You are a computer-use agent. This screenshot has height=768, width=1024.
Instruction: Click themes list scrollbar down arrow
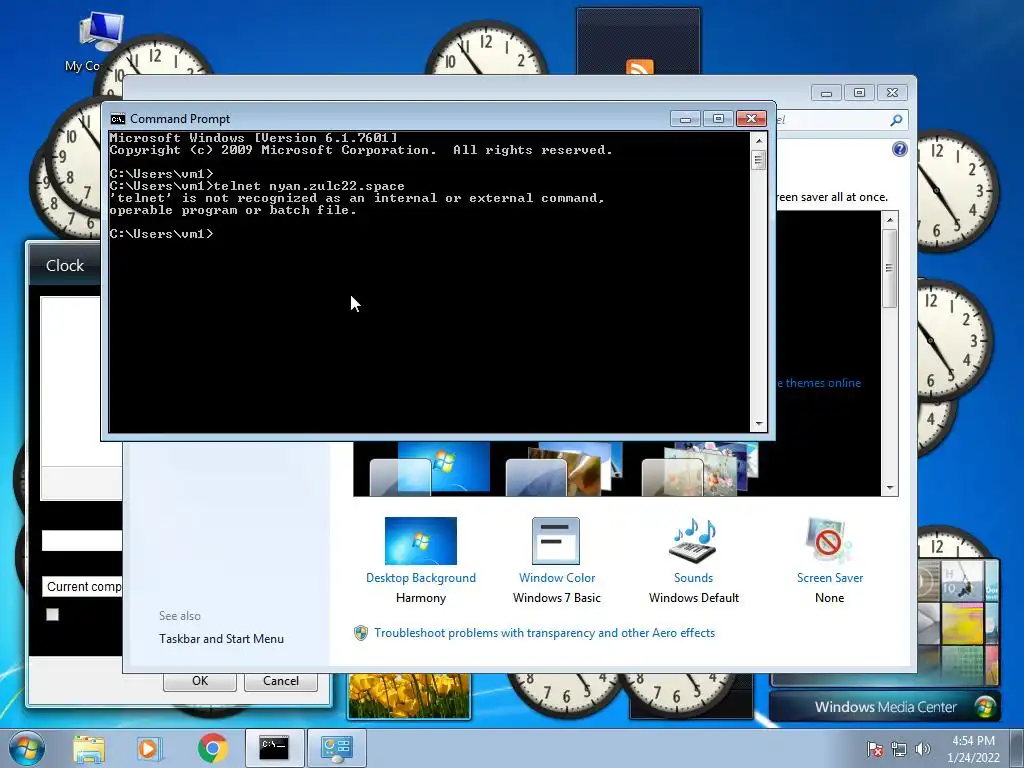(889, 488)
